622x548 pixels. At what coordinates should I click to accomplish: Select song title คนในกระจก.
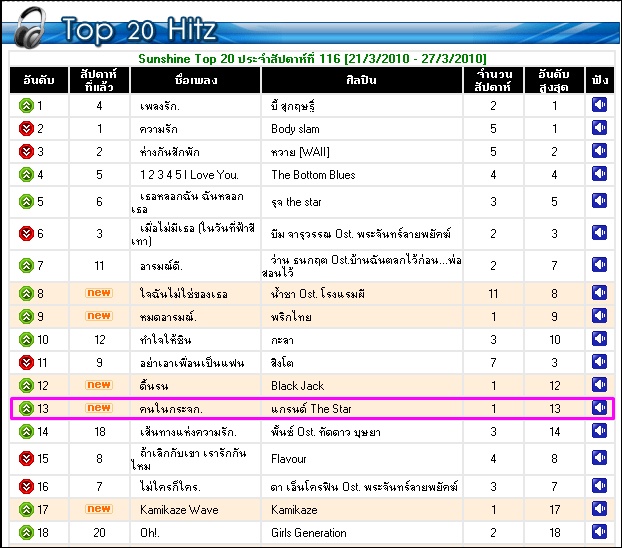pyautogui.click(x=171, y=409)
